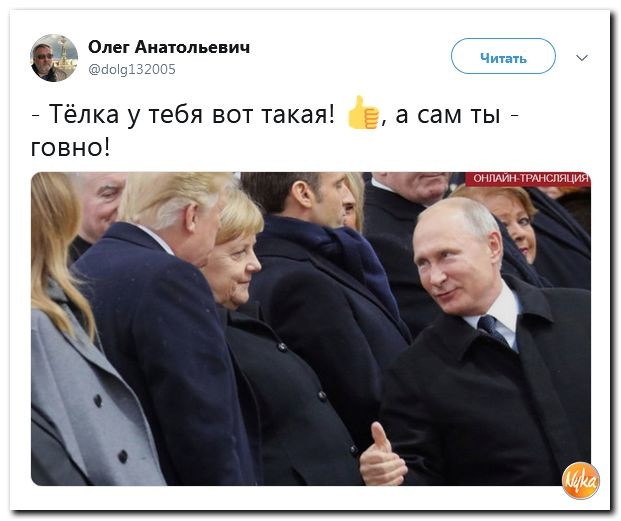Click the blue tie in the photo
Viewport: 621px width, 521px height.
click(x=491, y=329)
